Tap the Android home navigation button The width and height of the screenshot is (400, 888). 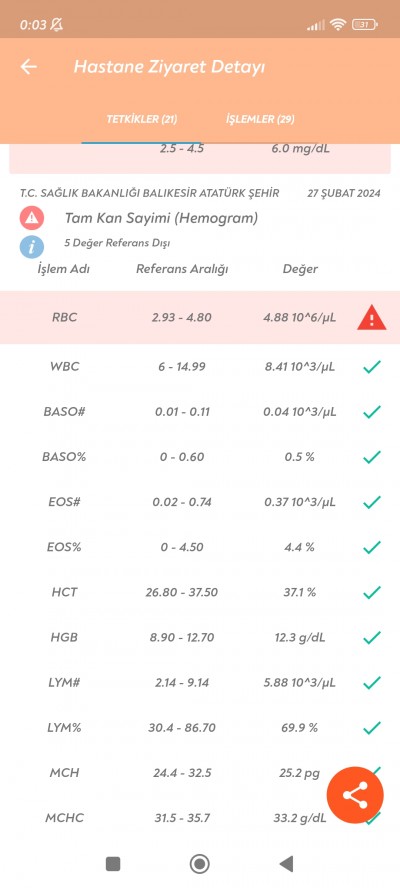click(199, 864)
